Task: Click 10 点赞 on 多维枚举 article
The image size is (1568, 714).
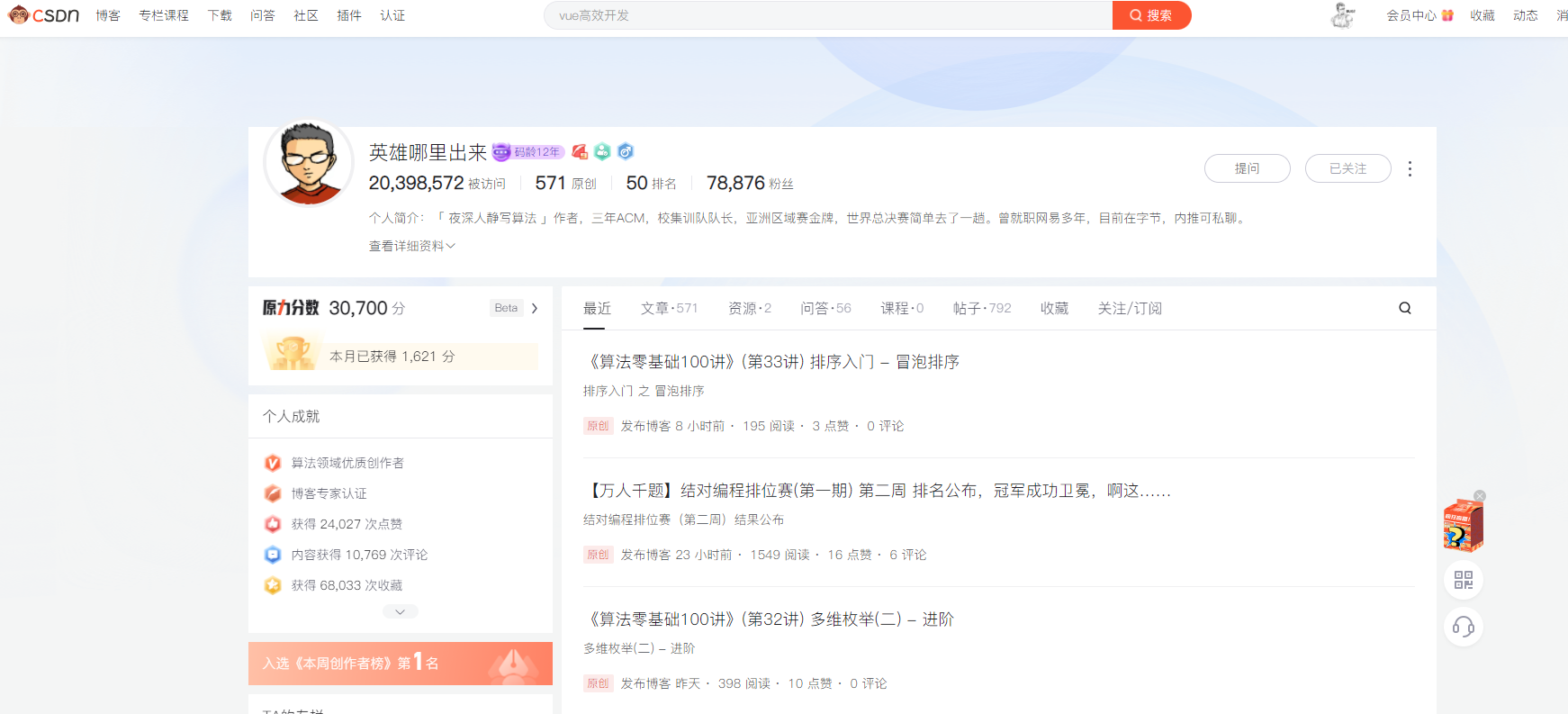Action: click(810, 683)
